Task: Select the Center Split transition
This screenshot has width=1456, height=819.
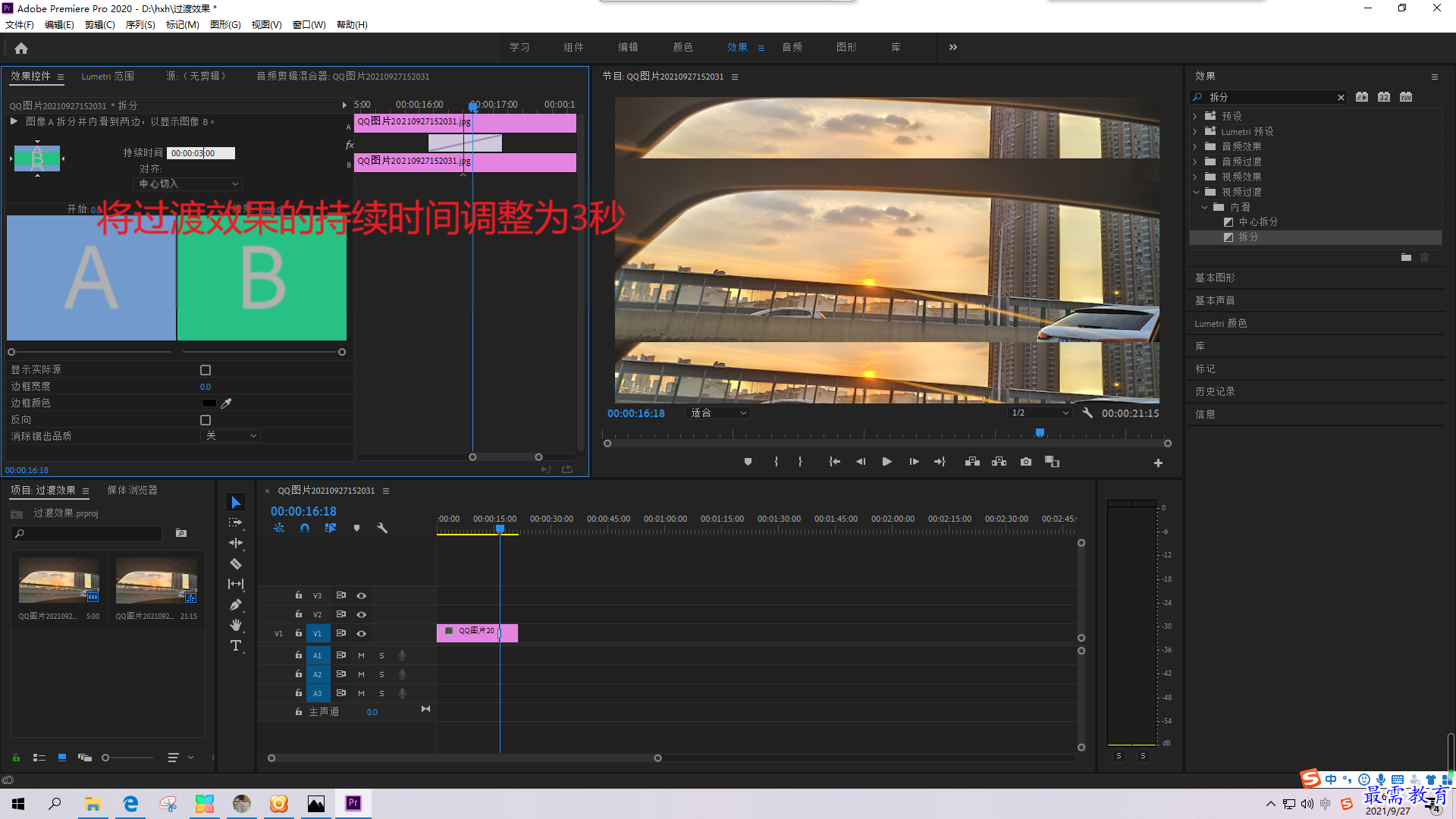Action: (1258, 222)
